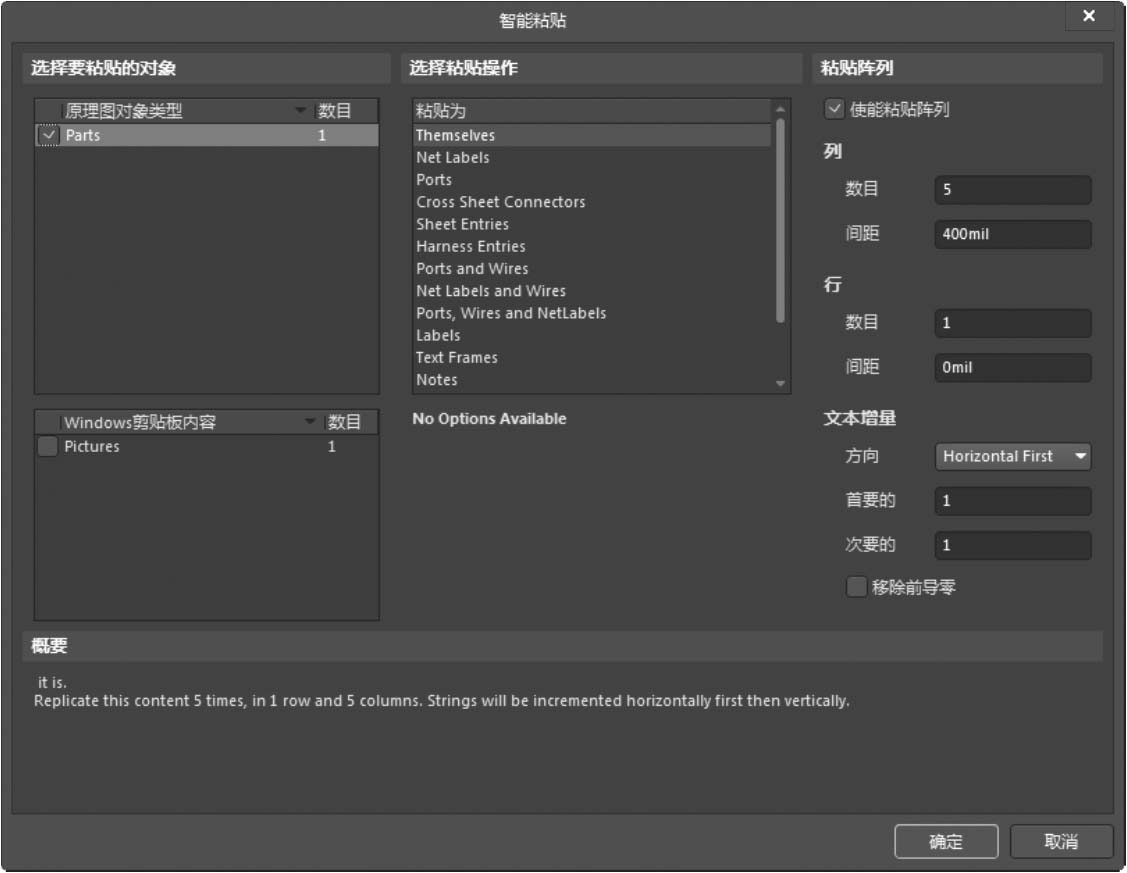Enable the Pictures clipboard checkbox
1127x873 pixels.
coord(47,447)
